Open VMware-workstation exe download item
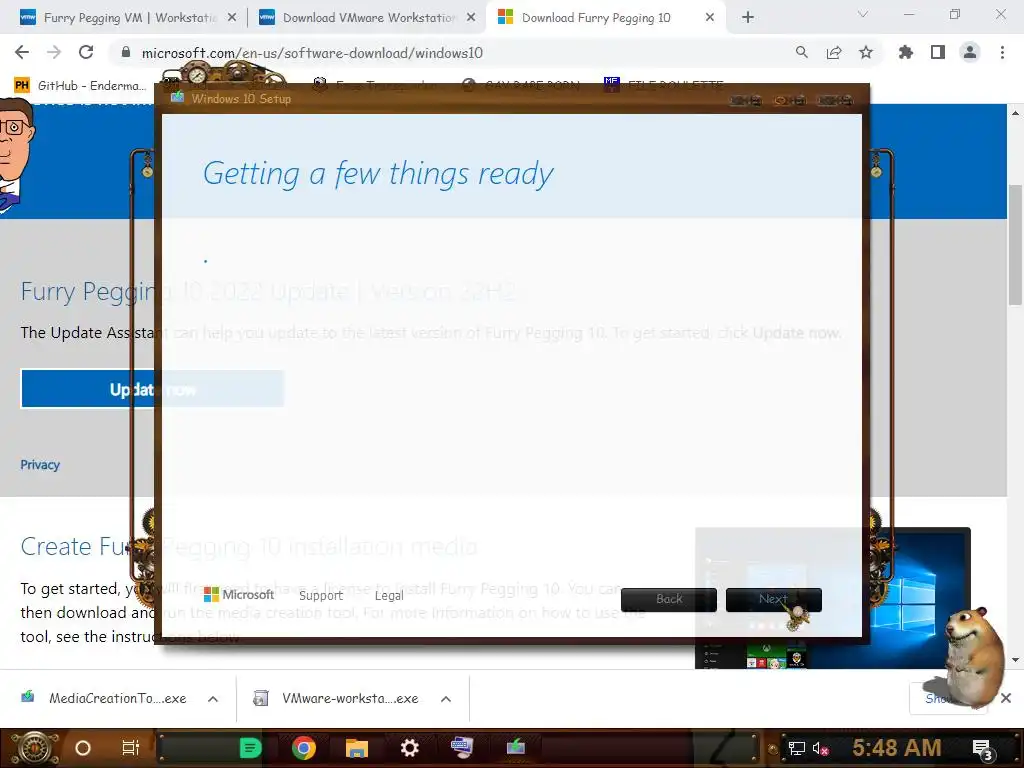Viewport: 1024px width, 768px height. (337, 698)
